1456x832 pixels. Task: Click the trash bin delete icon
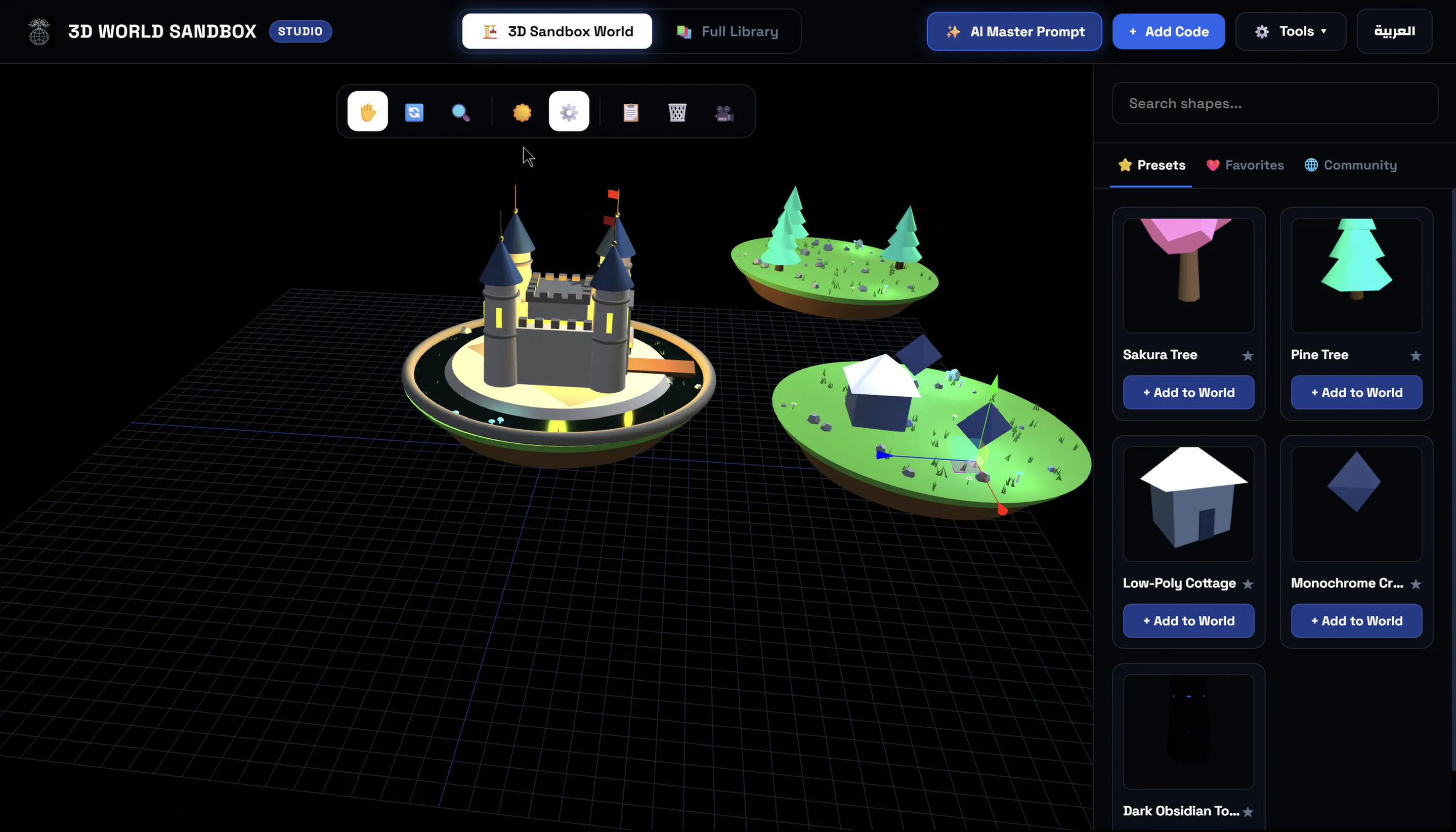[677, 112]
